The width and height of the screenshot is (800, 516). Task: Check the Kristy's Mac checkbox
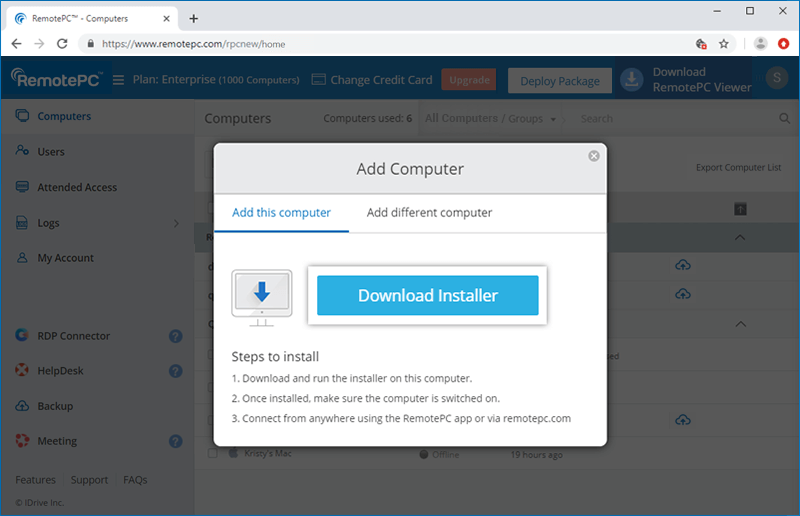[212, 453]
